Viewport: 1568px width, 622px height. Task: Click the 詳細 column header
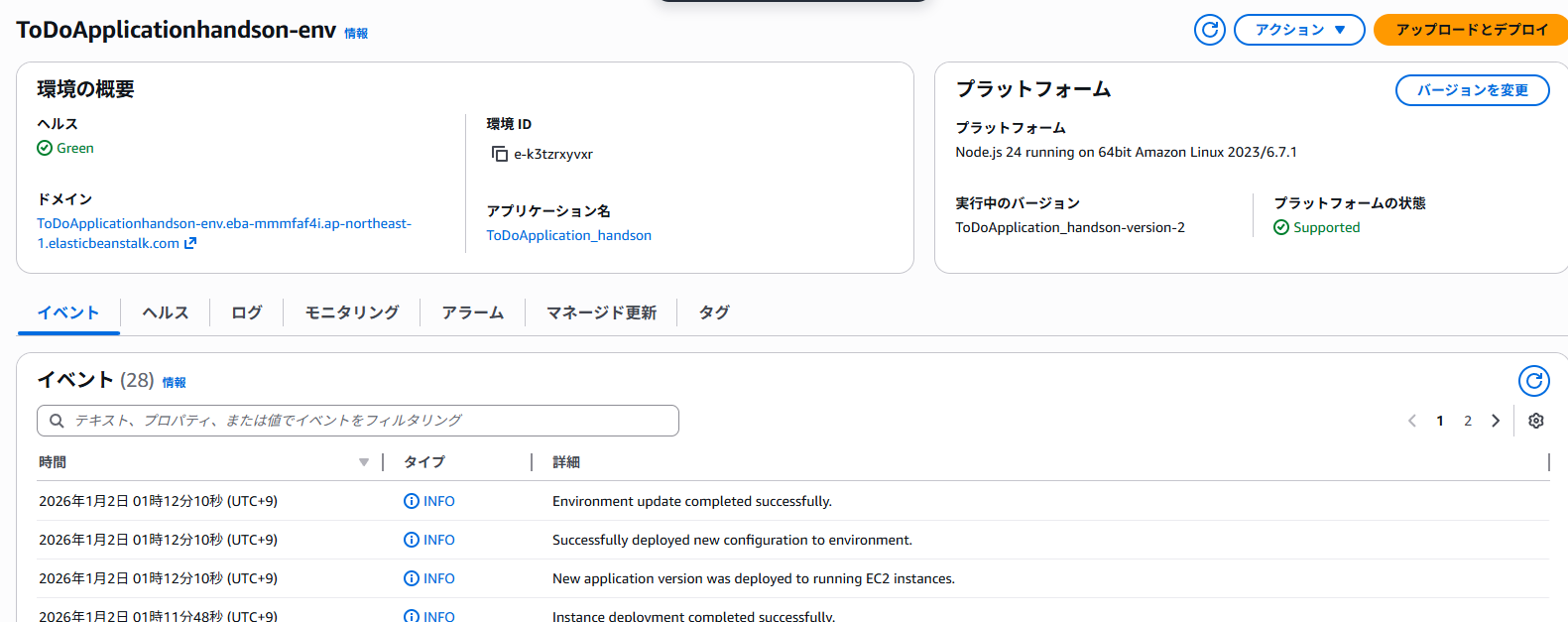point(566,462)
